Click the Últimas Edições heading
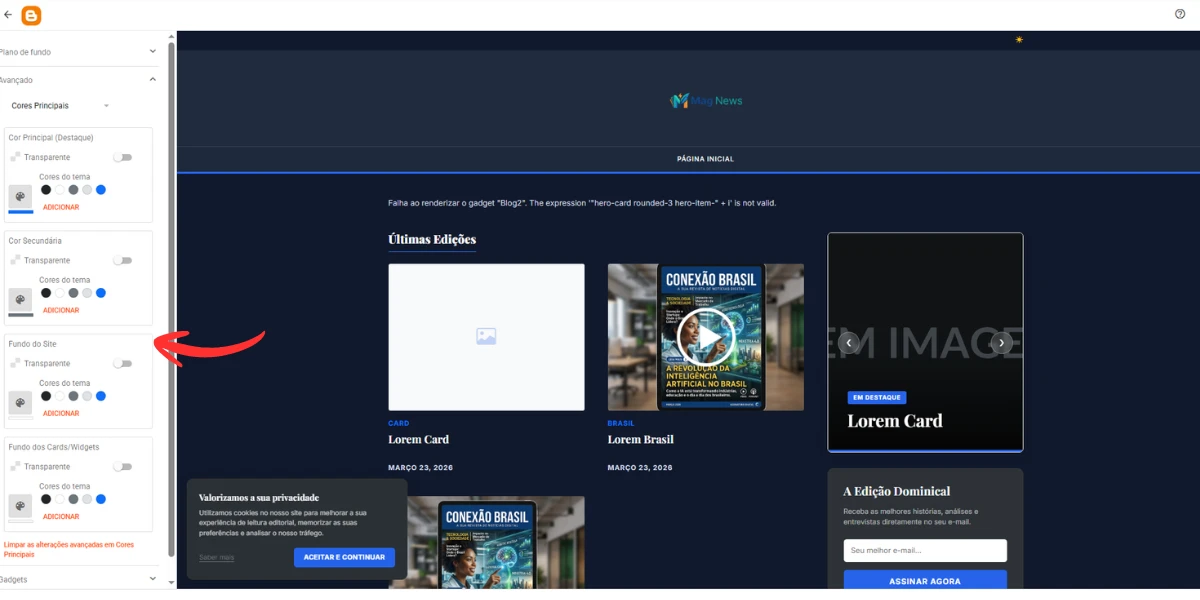The width and height of the screenshot is (1200, 600). [x=432, y=239]
